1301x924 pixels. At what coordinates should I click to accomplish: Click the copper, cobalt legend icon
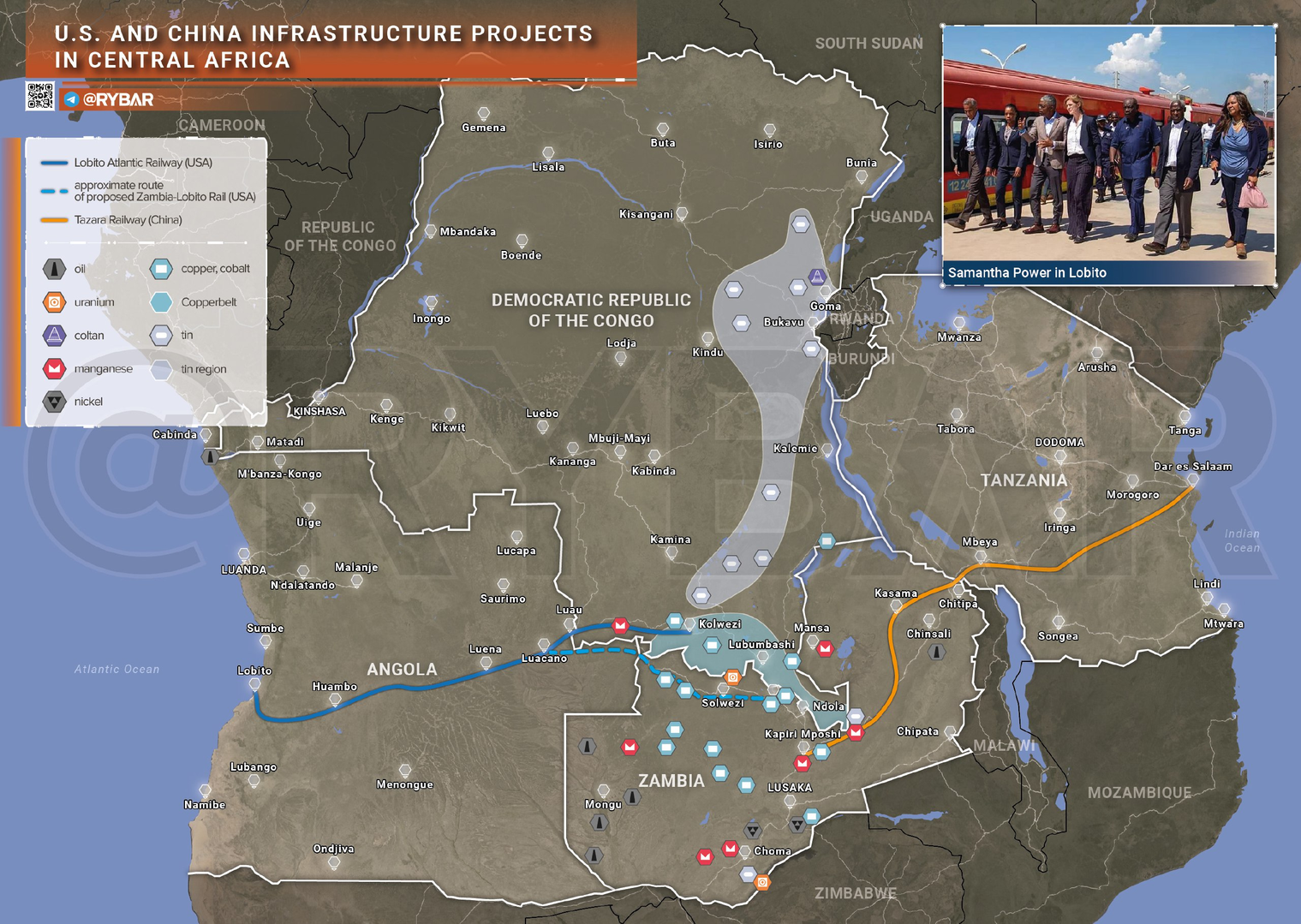point(161,269)
